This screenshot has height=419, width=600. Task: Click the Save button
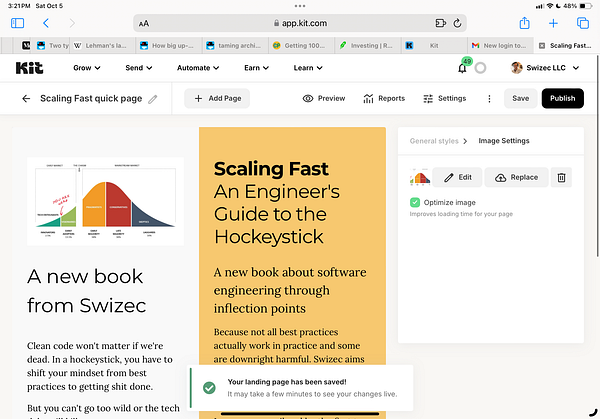click(x=520, y=98)
